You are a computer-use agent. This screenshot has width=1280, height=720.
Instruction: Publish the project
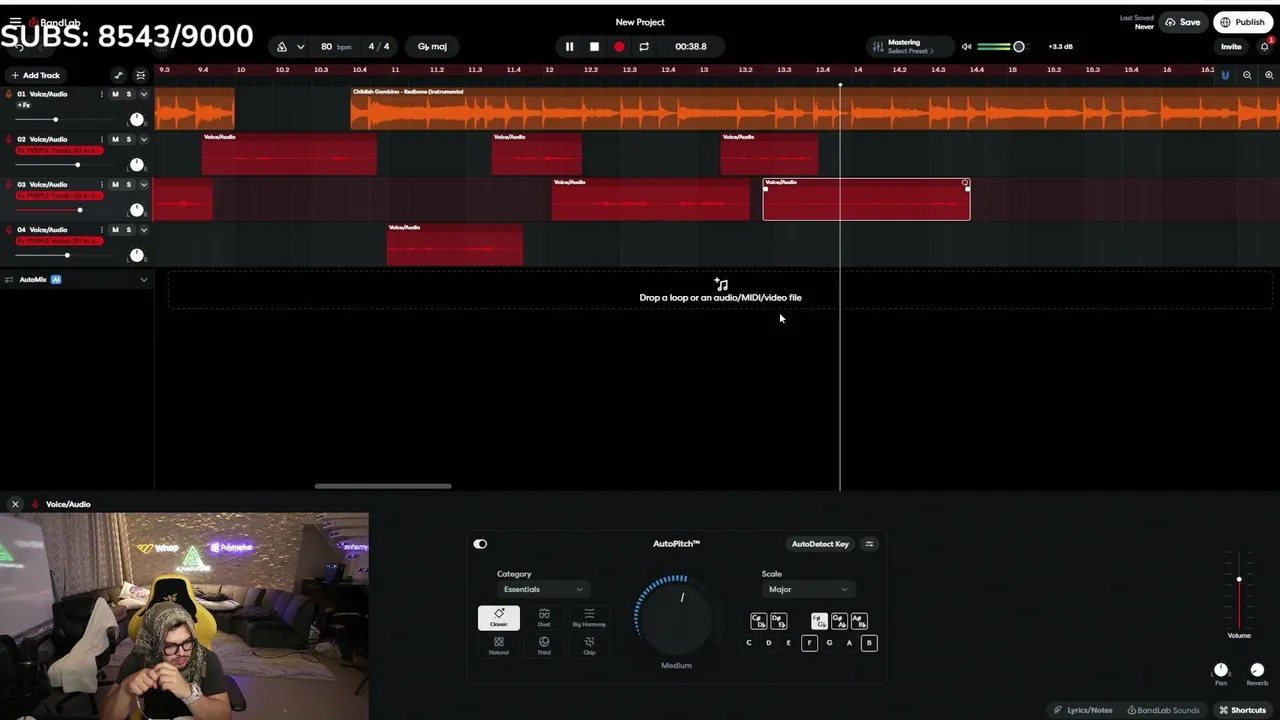pyautogui.click(x=1242, y=22)
